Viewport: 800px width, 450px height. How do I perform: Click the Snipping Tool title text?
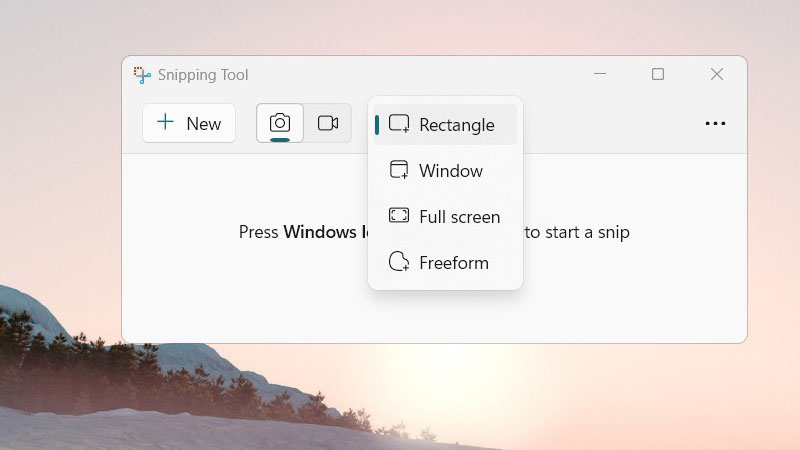[x=203, y=75]
